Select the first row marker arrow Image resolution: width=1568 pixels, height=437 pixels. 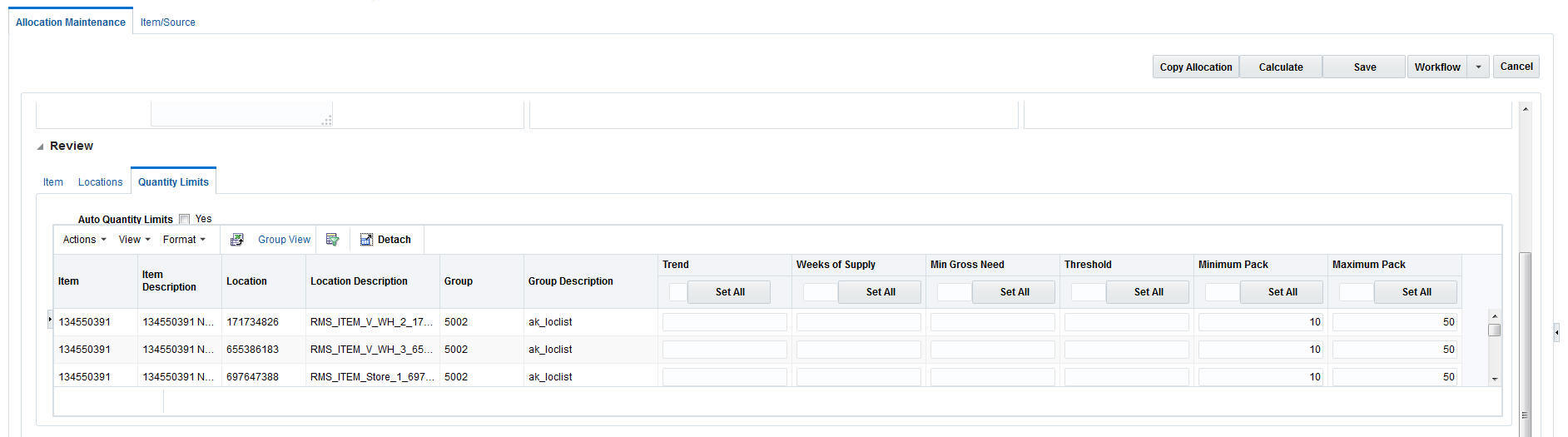point(50,320)
